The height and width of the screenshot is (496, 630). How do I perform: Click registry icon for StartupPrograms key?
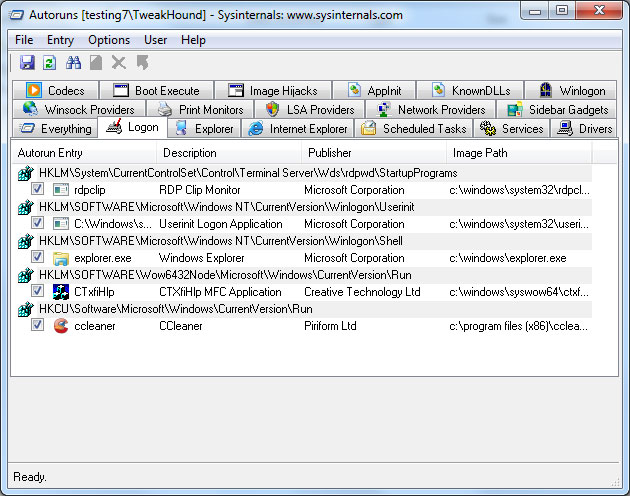coord(25,173)
